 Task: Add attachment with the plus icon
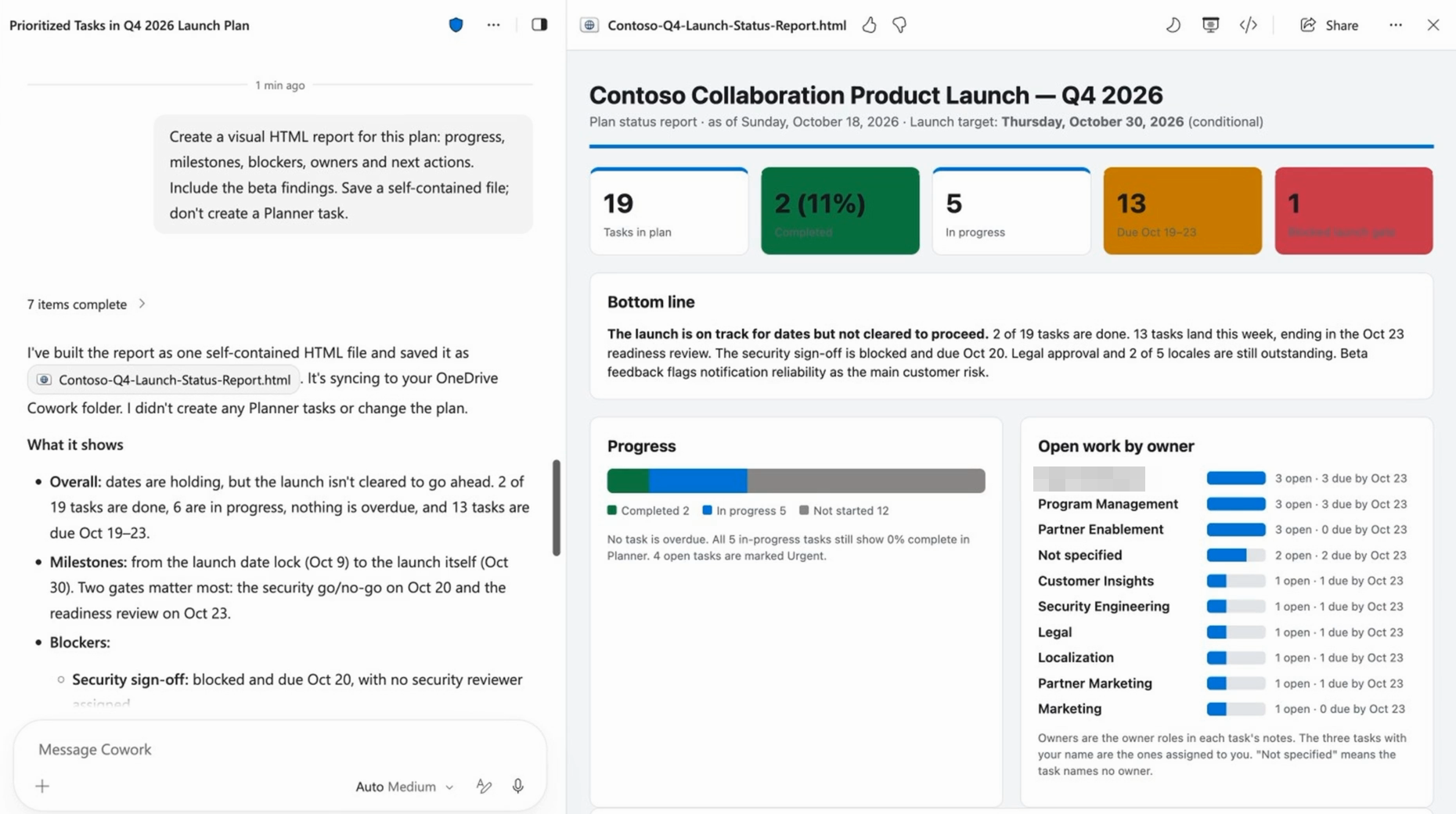[x=42, y=786]
